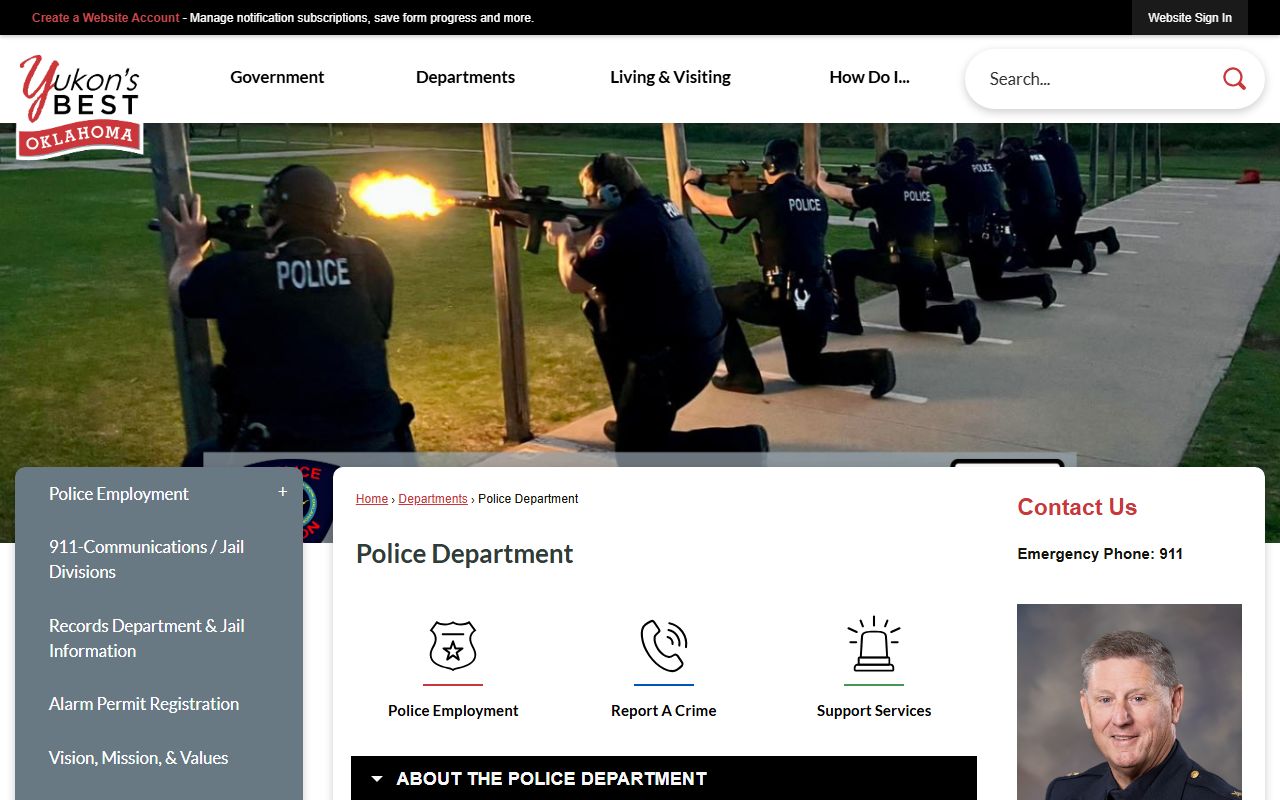Click the police chief portrait photo
This screenshot has width=1280, height=800.
[x=1129, y=701]
